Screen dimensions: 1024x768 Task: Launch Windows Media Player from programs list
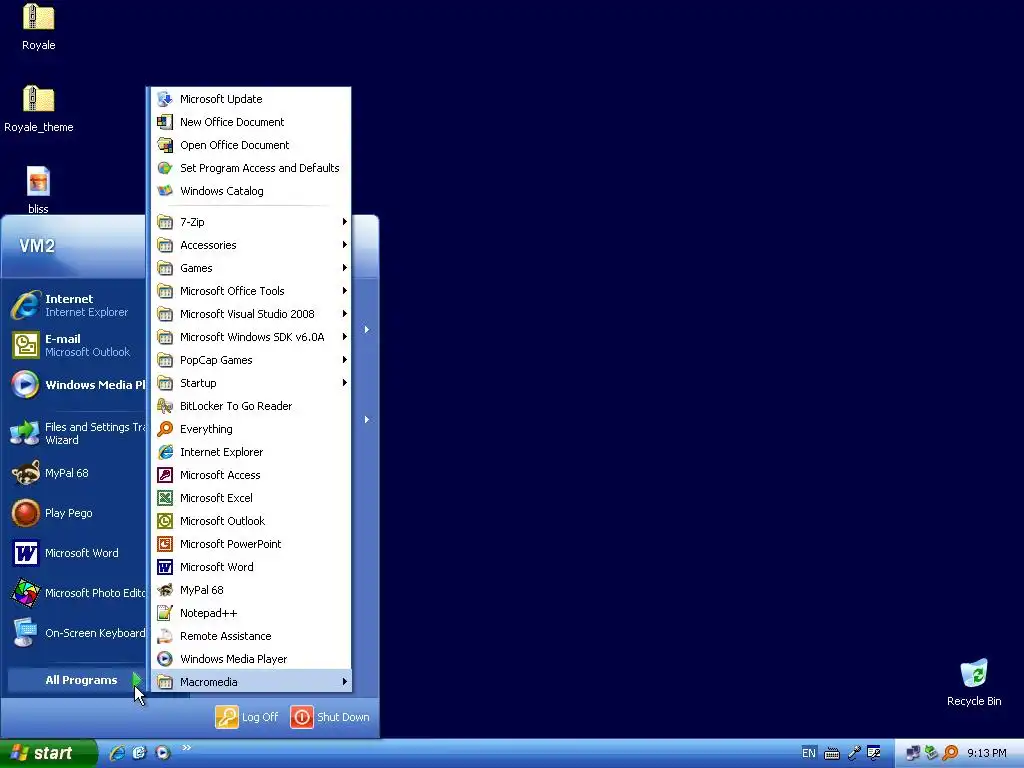point(251,659)
